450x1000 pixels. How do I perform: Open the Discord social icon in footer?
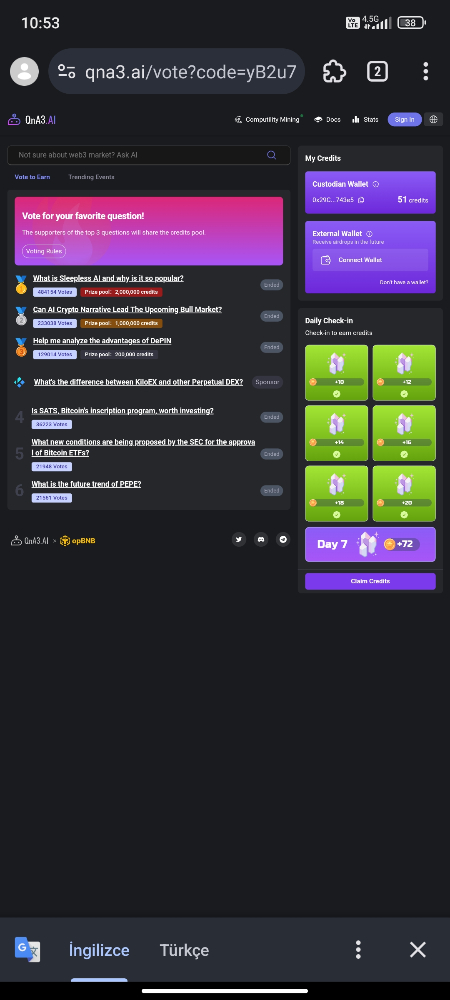point(261,540)
